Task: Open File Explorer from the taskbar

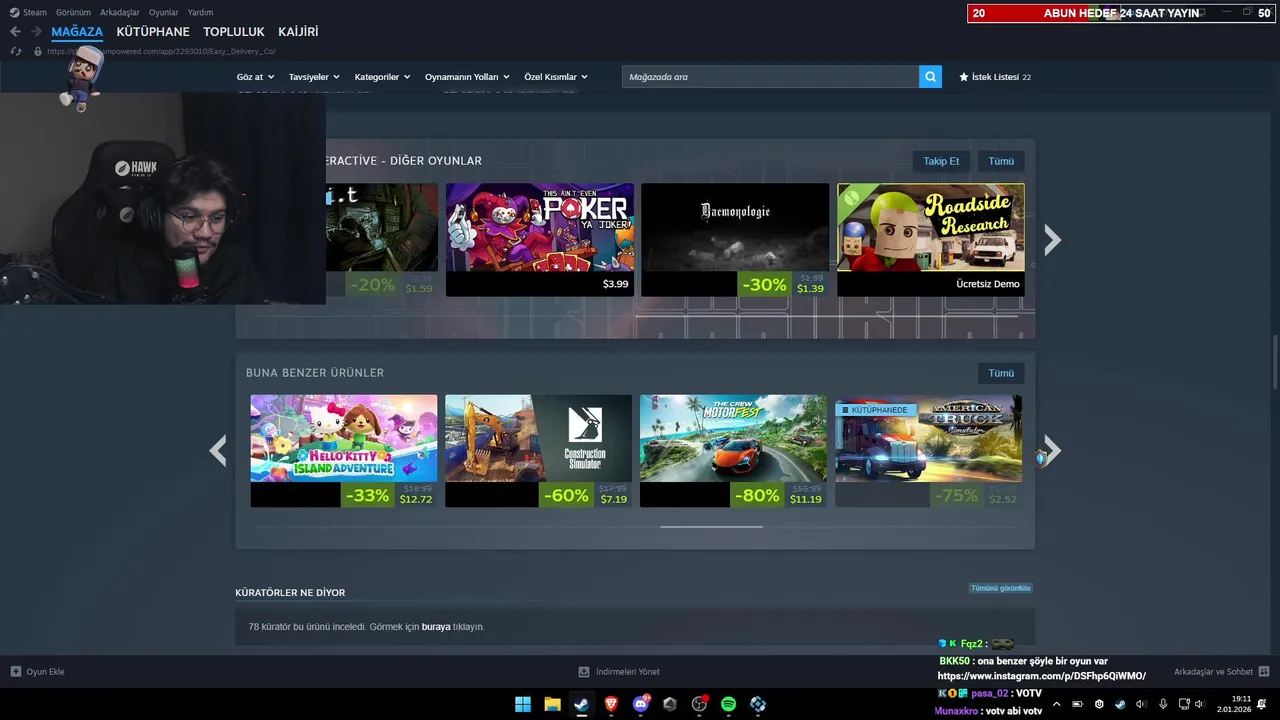Action: coord(552,704)
